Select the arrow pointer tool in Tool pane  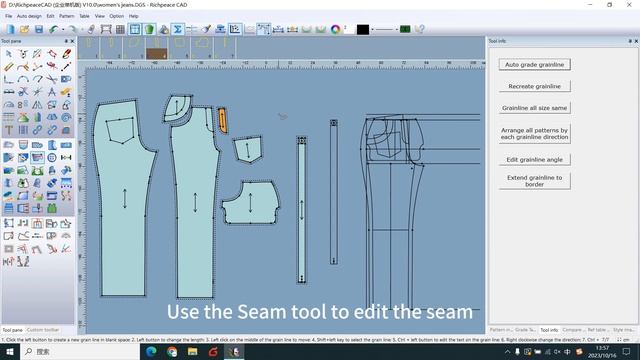click(9, 53)
